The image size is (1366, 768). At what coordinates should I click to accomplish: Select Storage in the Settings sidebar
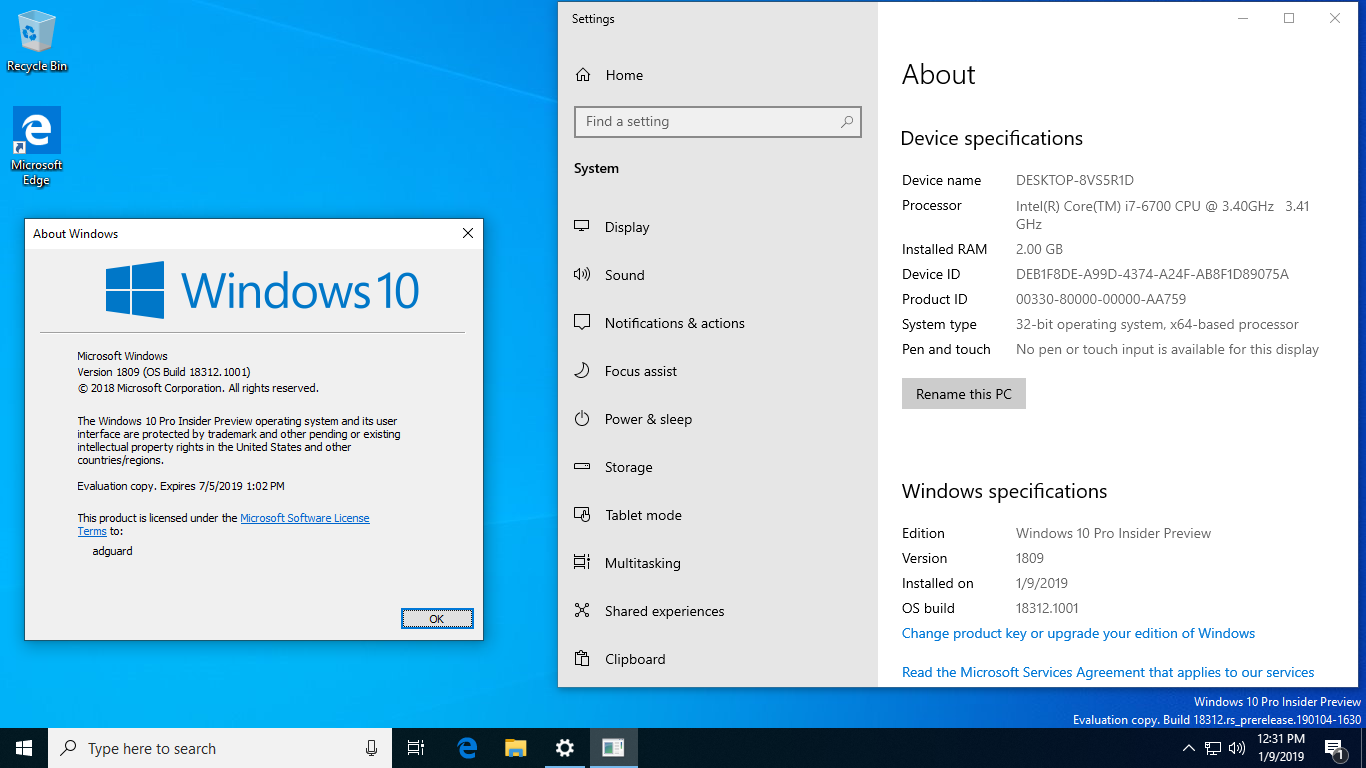[x=717, y=467]
